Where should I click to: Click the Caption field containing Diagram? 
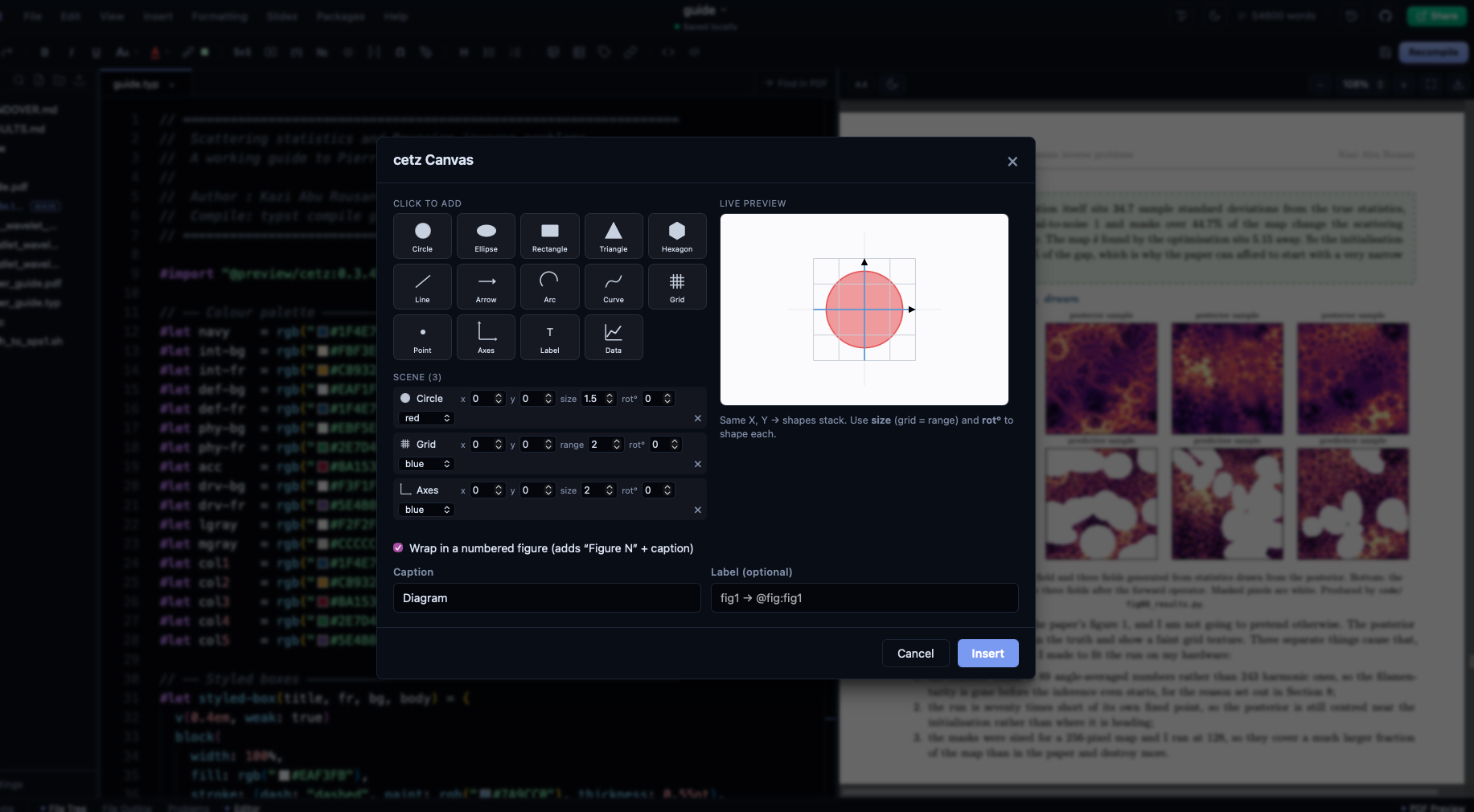(x=547, y=598)
